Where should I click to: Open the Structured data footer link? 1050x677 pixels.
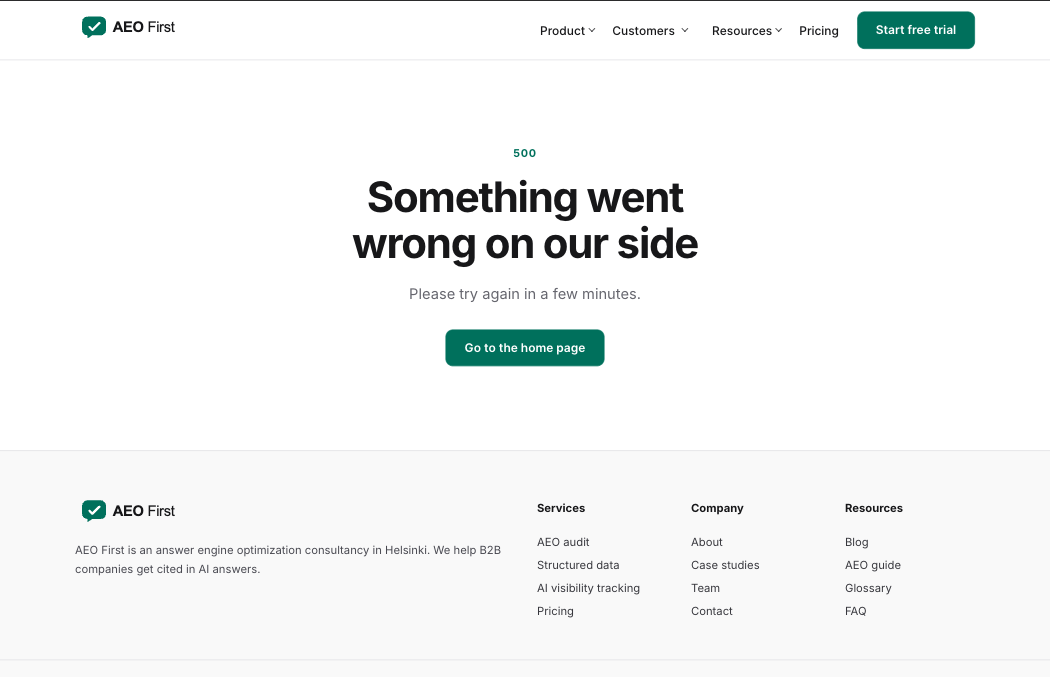pyautogui.click(x=578, y=565)
